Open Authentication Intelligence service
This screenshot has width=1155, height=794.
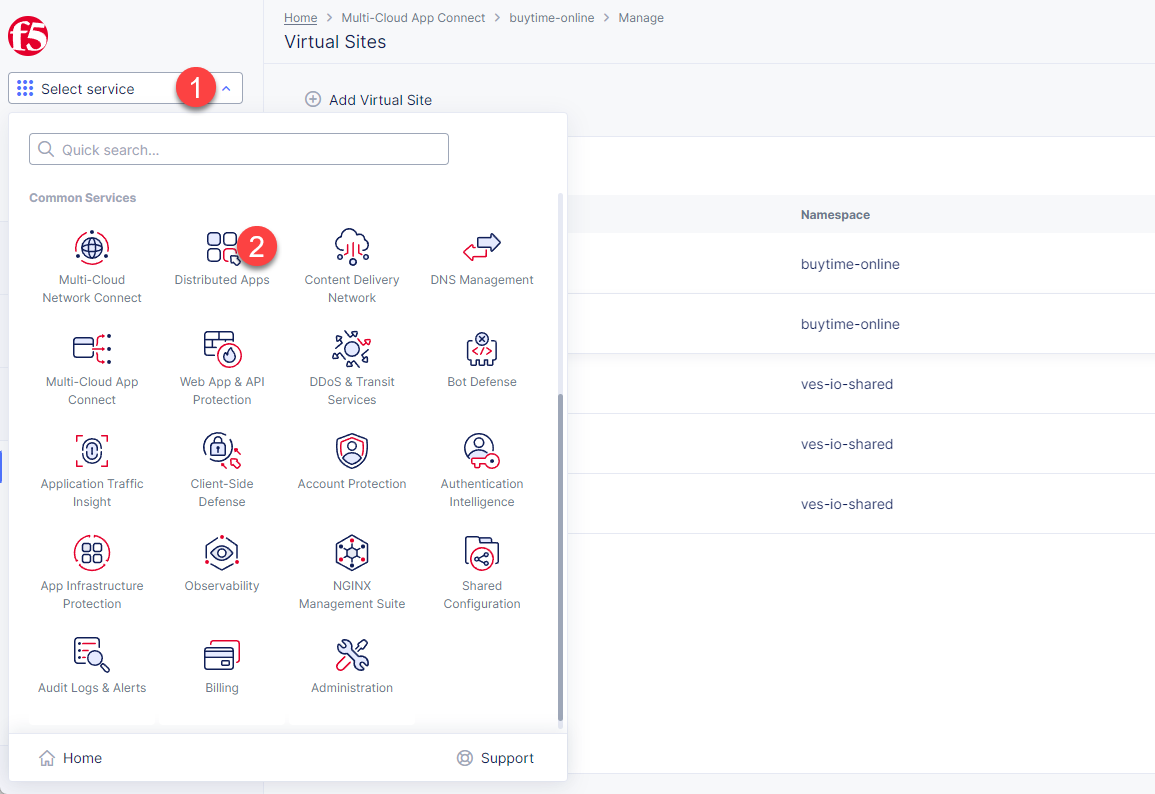[482, 471]
